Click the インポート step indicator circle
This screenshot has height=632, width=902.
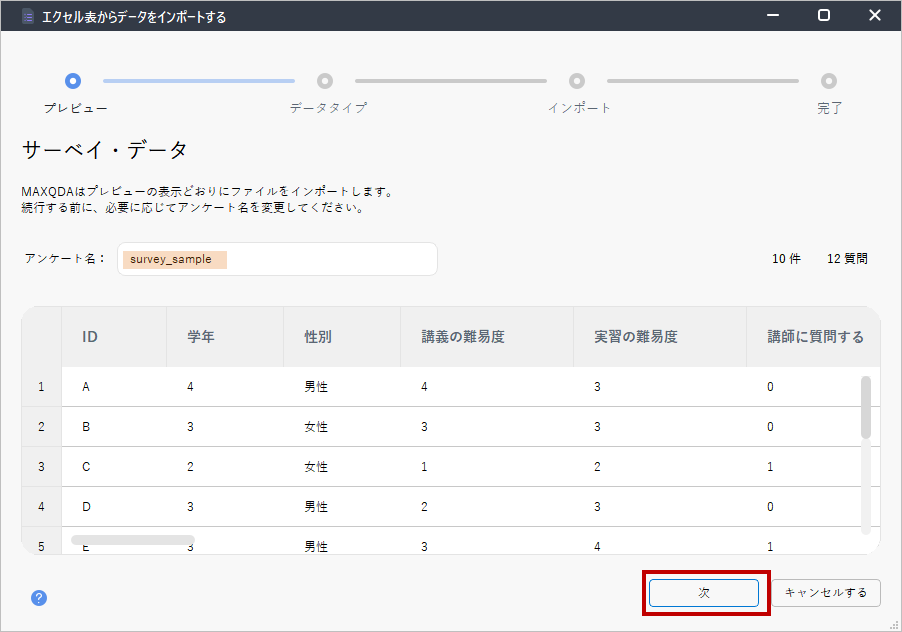pyautogui.click(x=577, y=81)
